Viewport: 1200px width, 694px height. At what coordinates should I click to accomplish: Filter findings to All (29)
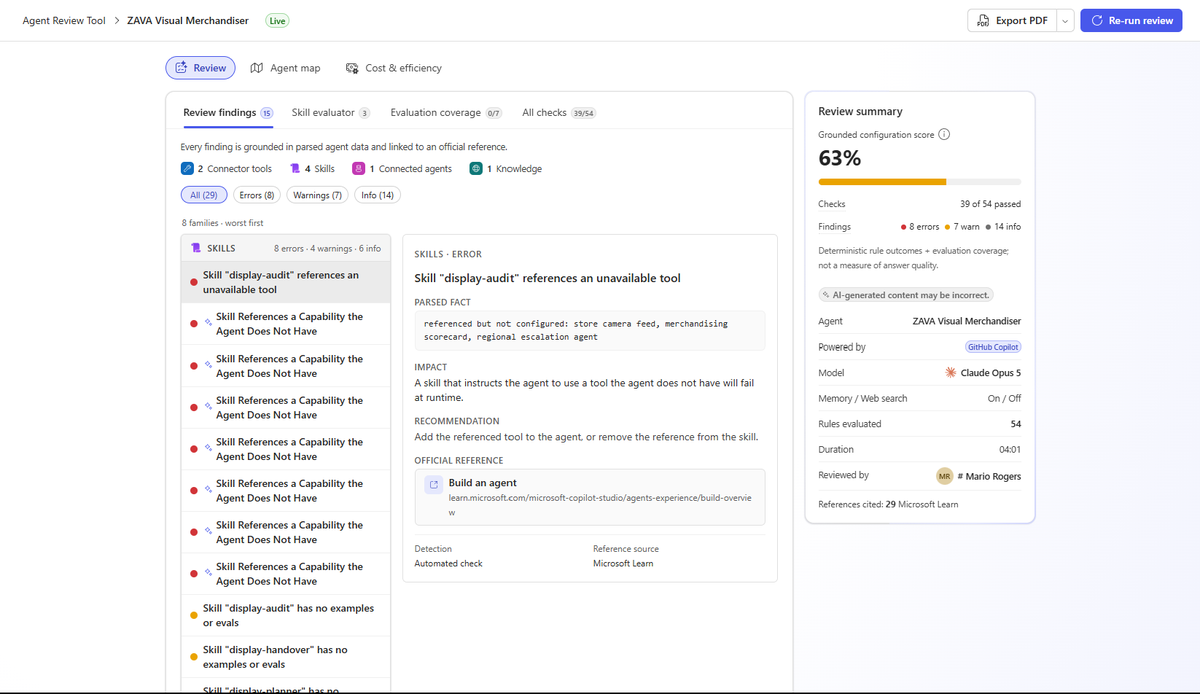click(205, 195)
